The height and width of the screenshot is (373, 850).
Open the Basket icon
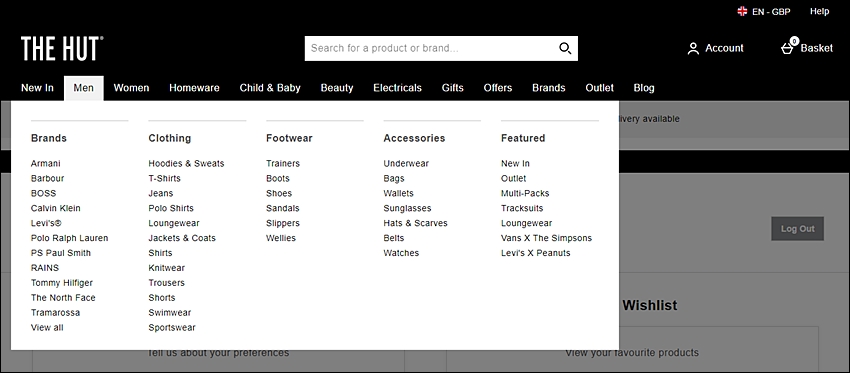click(788, 47)
